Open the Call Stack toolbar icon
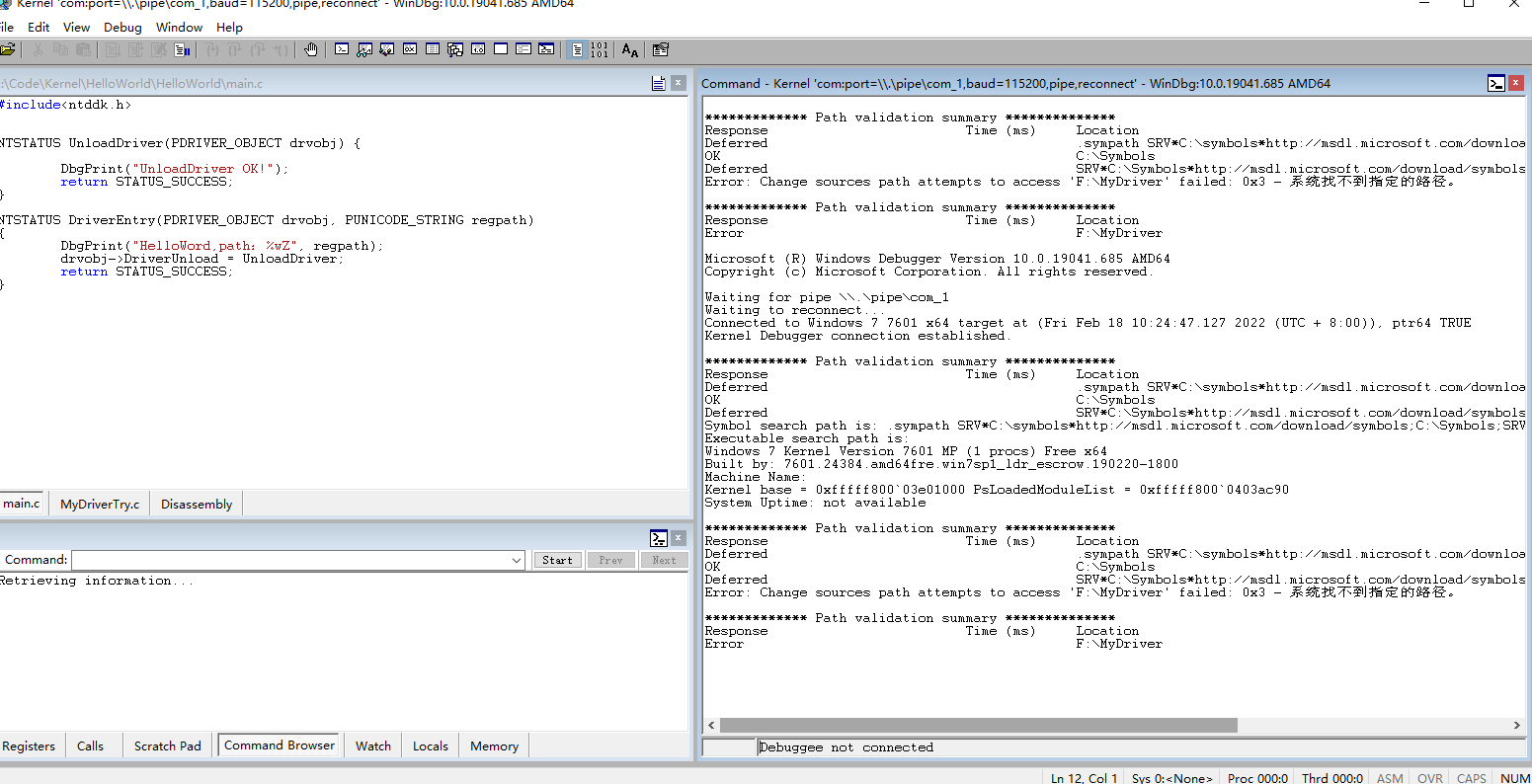 click(455, 49)
